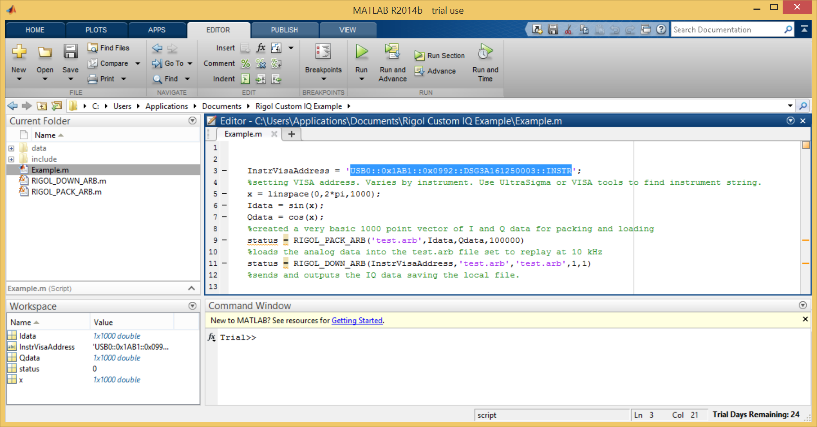Click the Run and Advance icon
This screenshot has width=817, height=427.
pos(392,52)
